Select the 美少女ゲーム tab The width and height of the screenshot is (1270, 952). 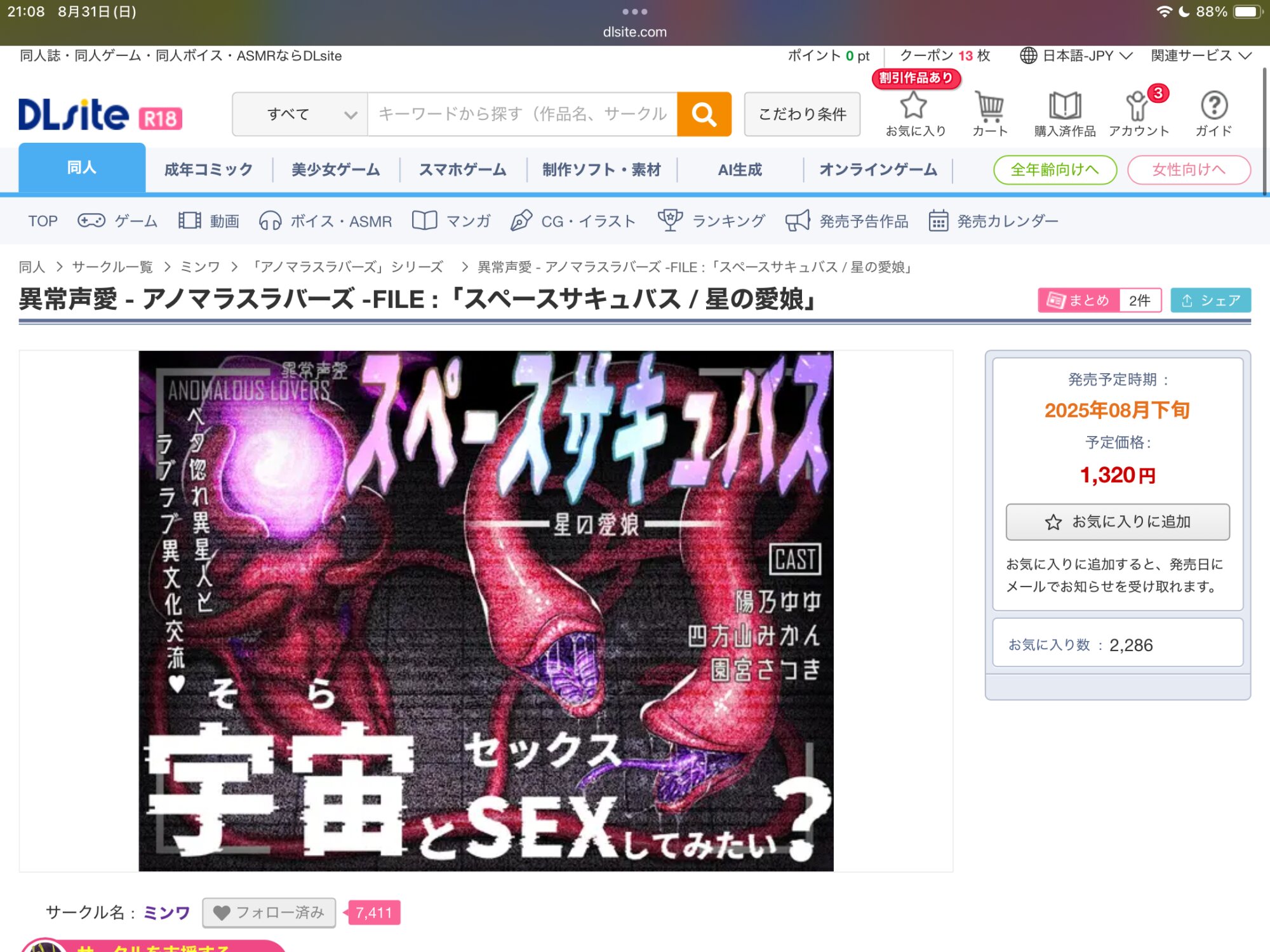point(335,169)
